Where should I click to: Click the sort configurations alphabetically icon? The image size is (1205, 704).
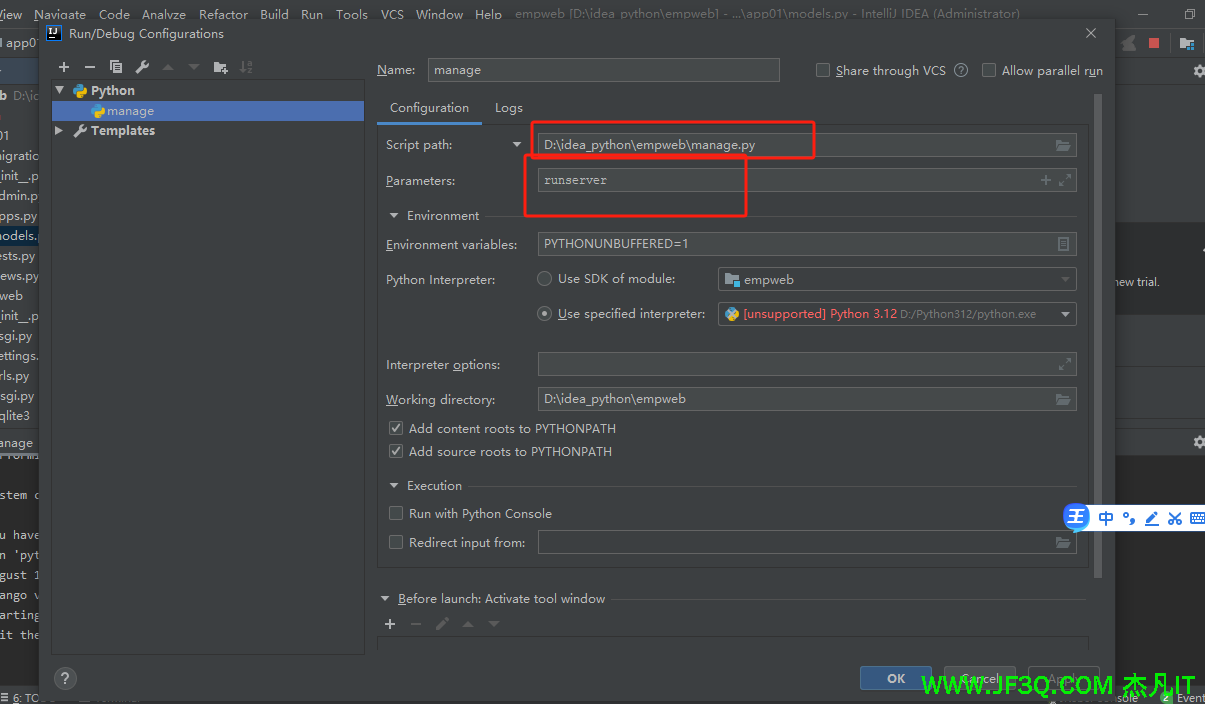coord(246,67)
